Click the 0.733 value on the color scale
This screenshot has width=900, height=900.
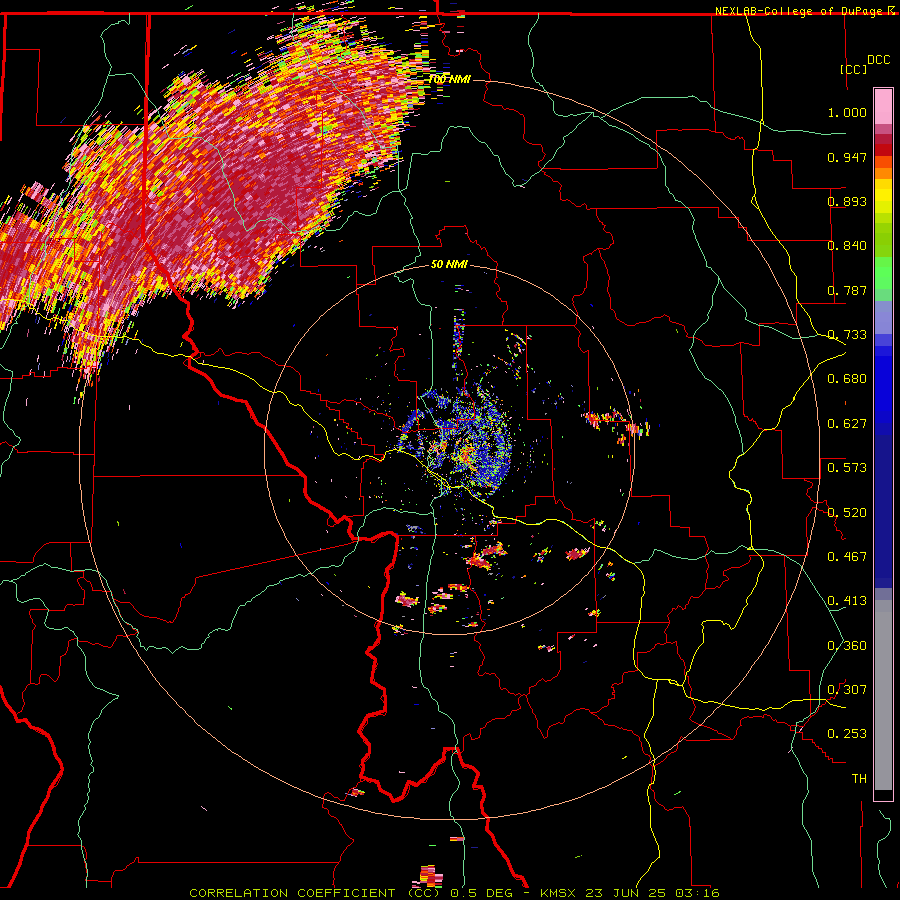pyautogui.click(x=847, y=335)
